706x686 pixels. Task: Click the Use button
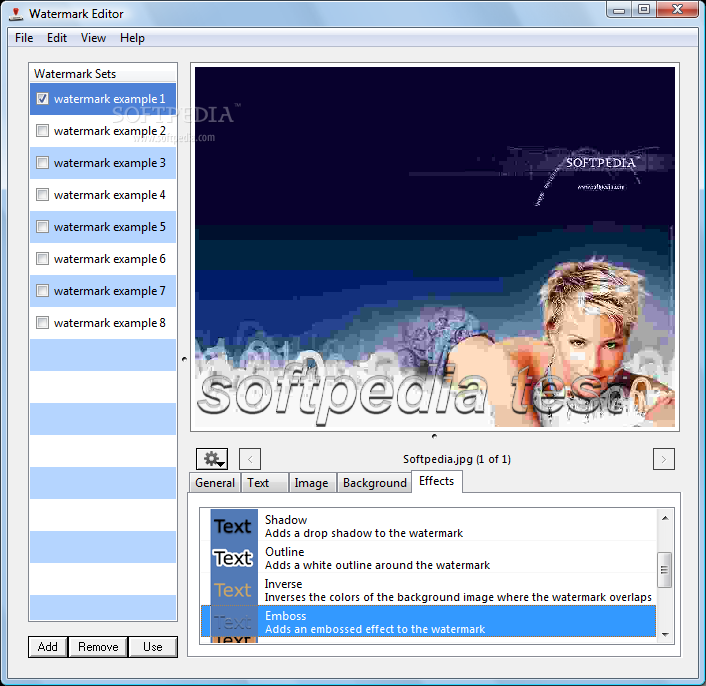tap(153, 647)
